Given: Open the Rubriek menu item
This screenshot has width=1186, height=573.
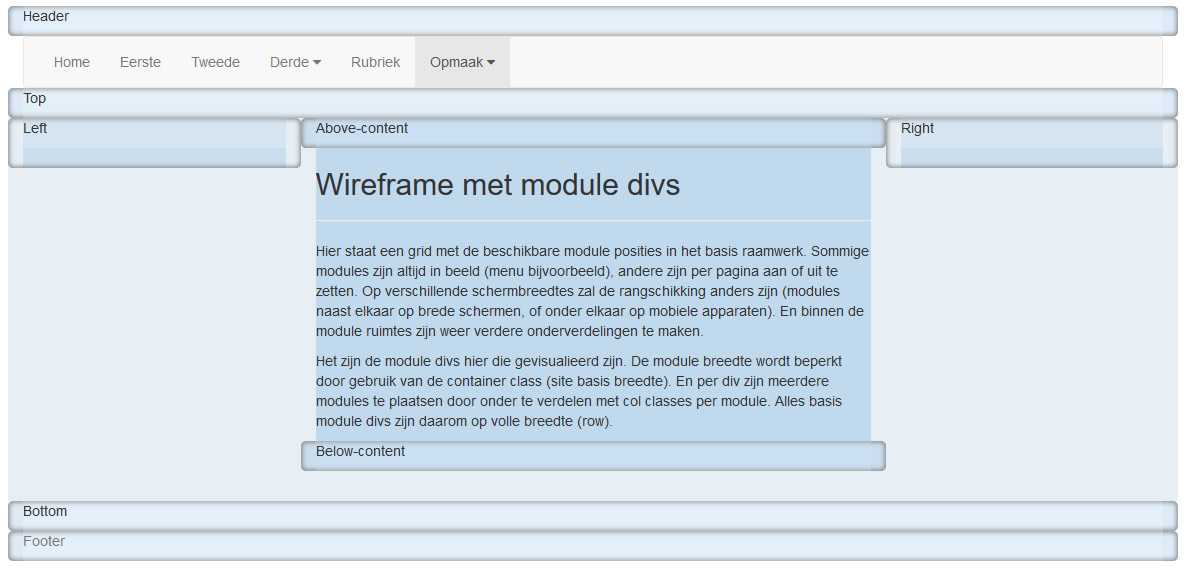Looking at the screenshot, I should point(375,62).
